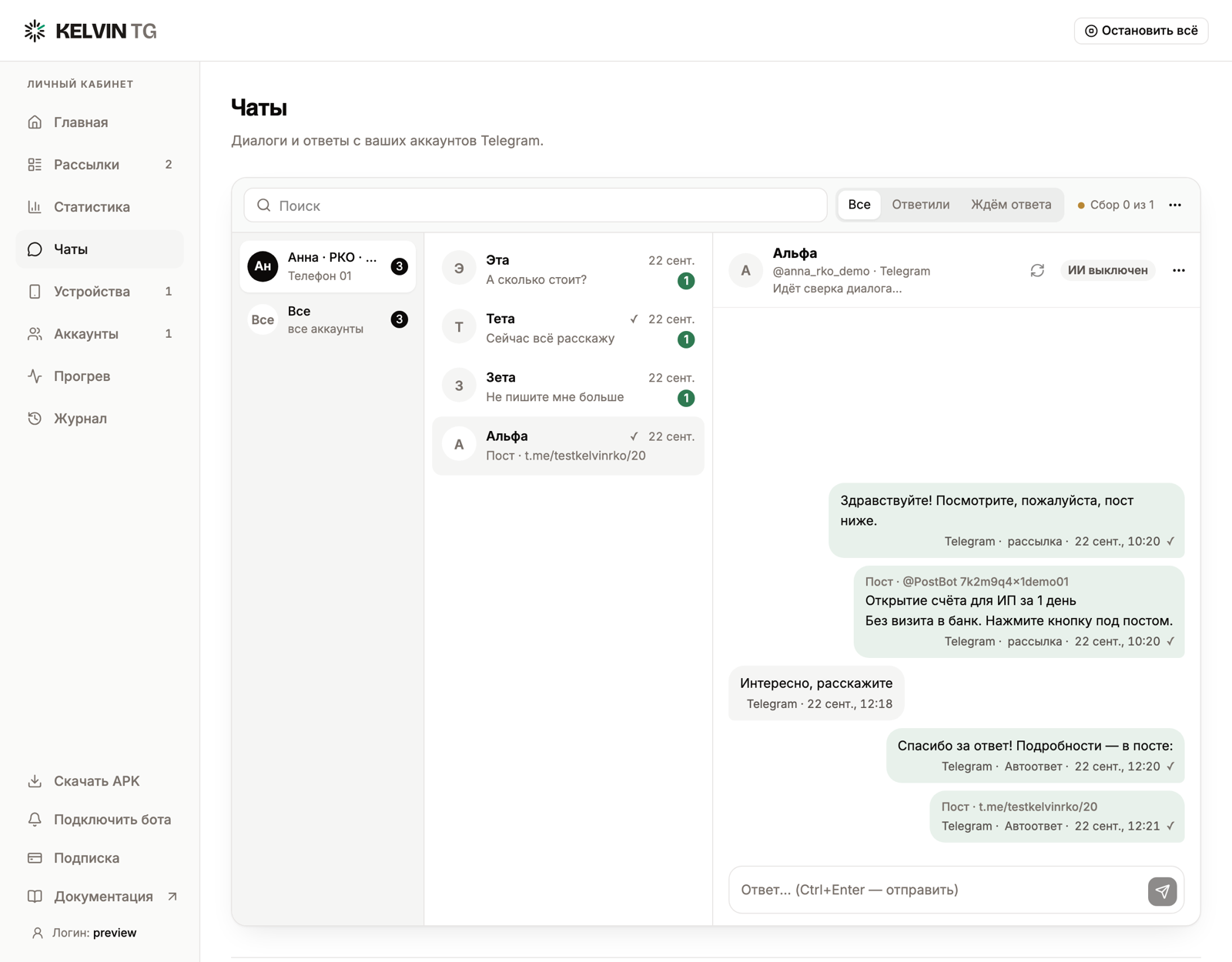The width and height of the screenshot is (1232, 962).
Task: Open the three-dots menu next to Сбор
Action: [x=1175, y=205]
